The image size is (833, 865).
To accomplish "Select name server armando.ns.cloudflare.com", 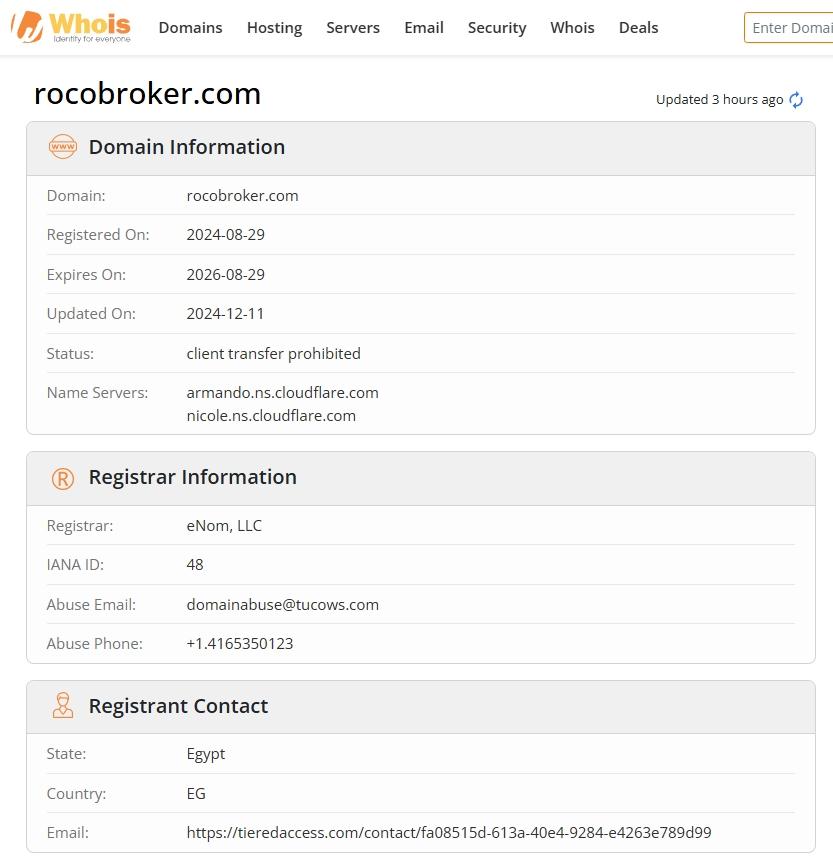I will 282,393.
